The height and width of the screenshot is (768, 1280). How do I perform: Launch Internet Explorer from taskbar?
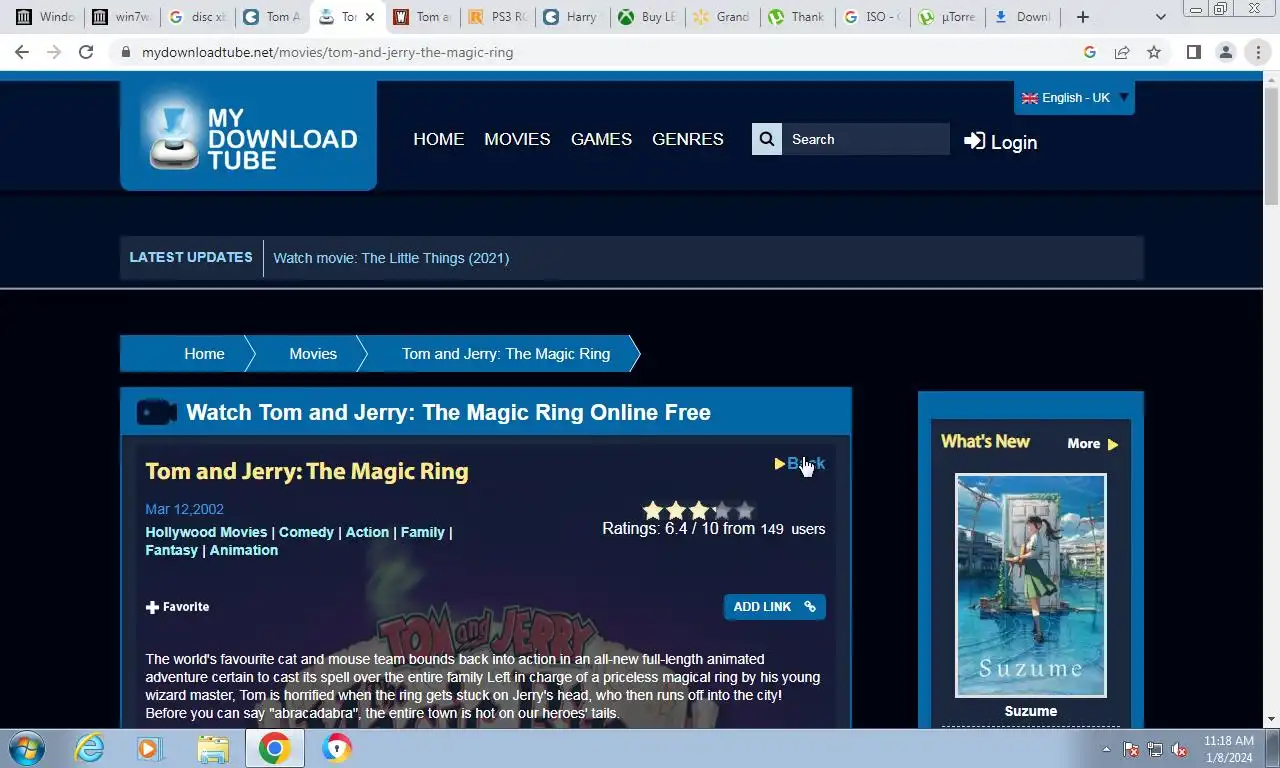[89, 748]
